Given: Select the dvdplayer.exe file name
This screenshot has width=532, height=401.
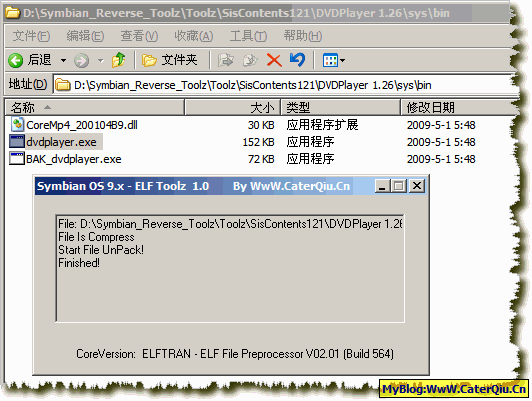Looking at the screenshot, I should (x=61, y=142).
